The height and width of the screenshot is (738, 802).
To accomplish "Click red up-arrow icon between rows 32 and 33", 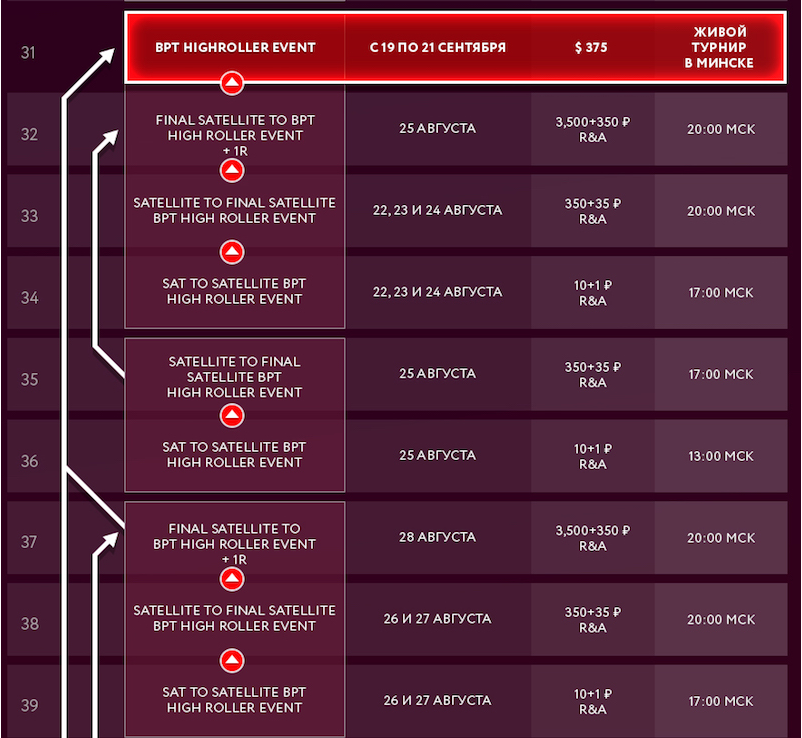I will 232,170.
